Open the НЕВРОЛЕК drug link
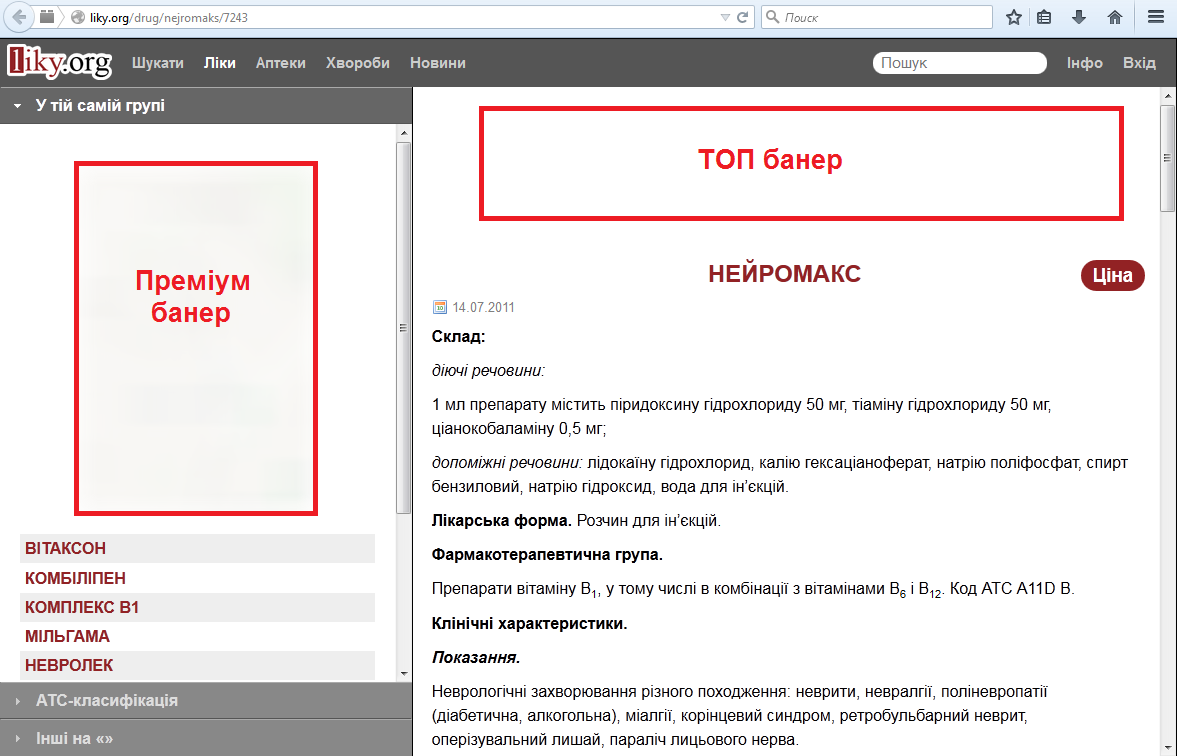The image size is (1177, 756). [68, 665]
